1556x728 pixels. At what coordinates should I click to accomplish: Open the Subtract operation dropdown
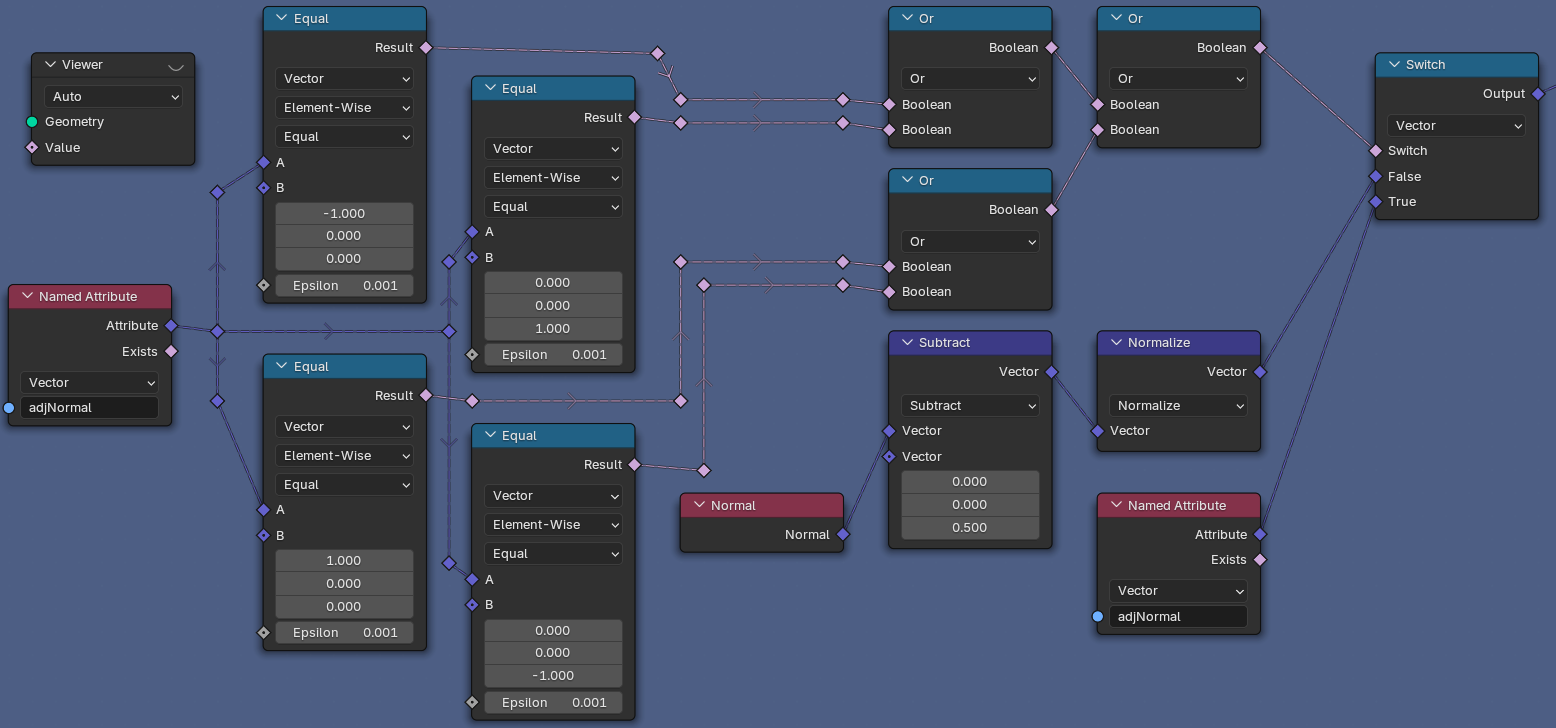pos(969,405)
